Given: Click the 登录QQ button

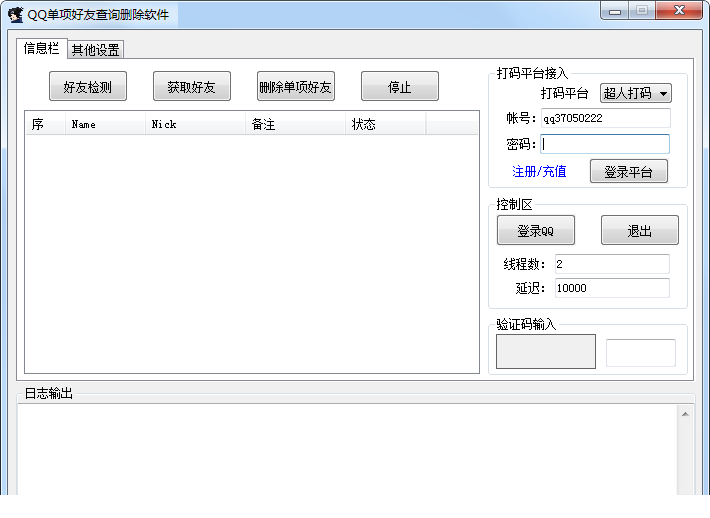Looking at the screenshot, I should [x=536, y=230].
